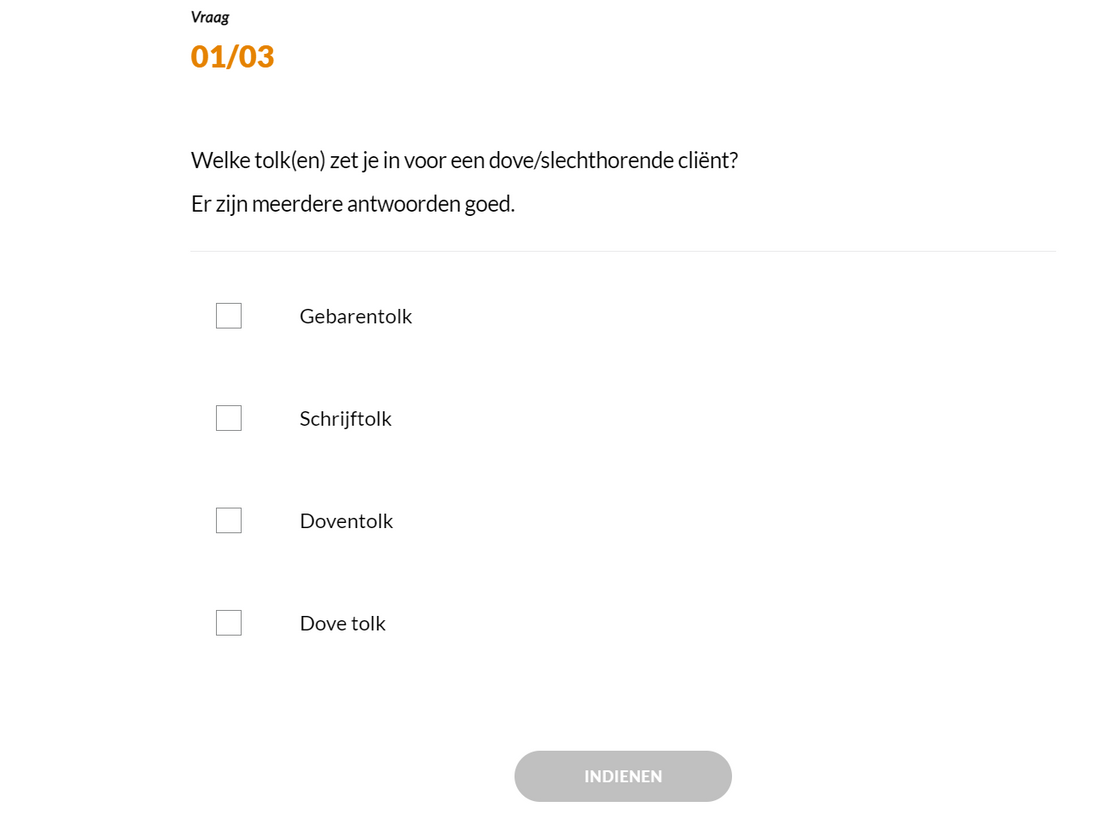Image resolution: width=1111 pixels, height=833 pixels.
Task: Click the '03' total questions number
Action: coord(256,57)
